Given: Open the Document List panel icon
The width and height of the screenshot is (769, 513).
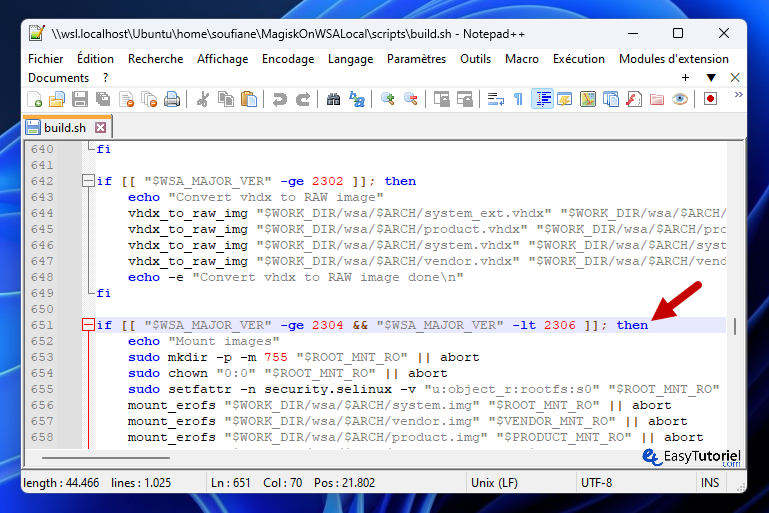Looking at the screenshot, I should (x=611, y=100).
